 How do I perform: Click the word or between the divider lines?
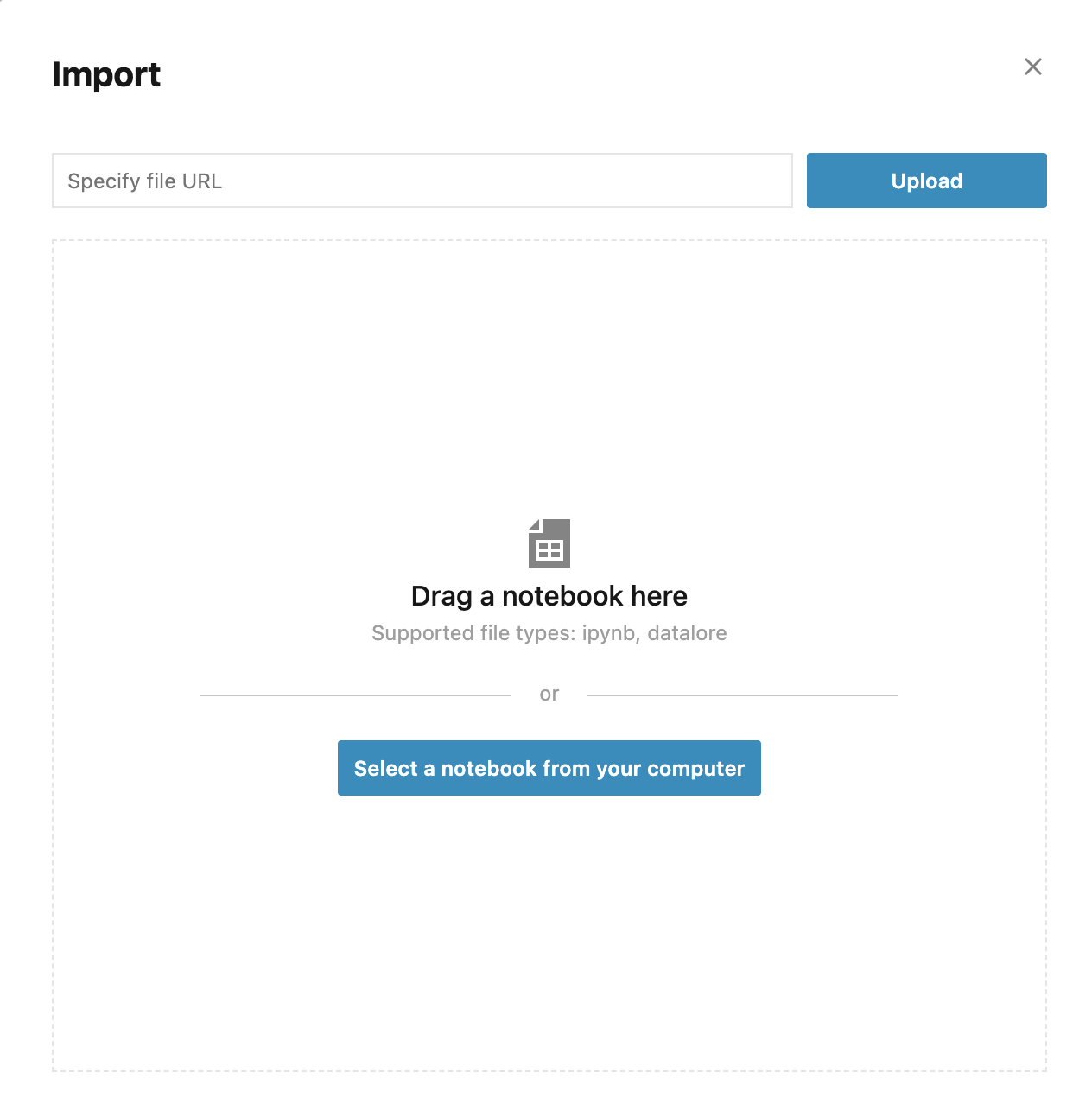(x=549, y=694)
